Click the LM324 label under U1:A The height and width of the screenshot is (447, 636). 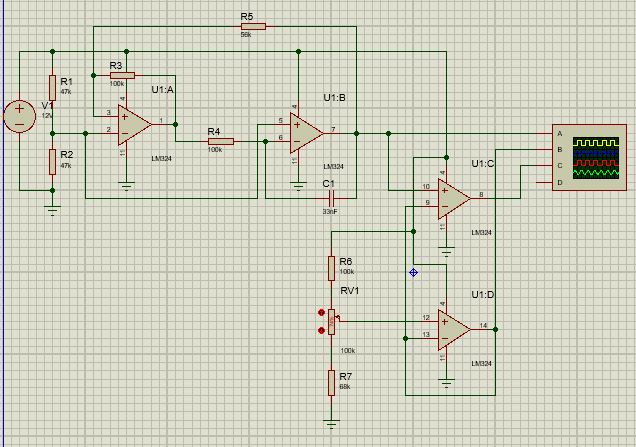coord(161,159)
